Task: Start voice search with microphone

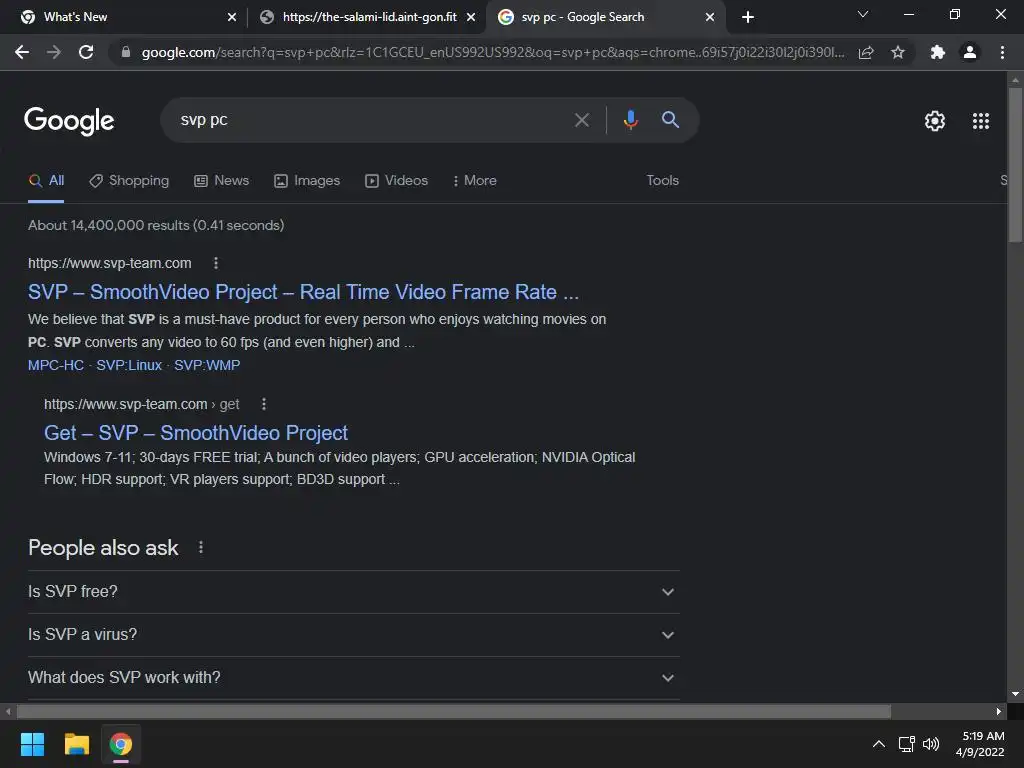Action: point(630,120)
